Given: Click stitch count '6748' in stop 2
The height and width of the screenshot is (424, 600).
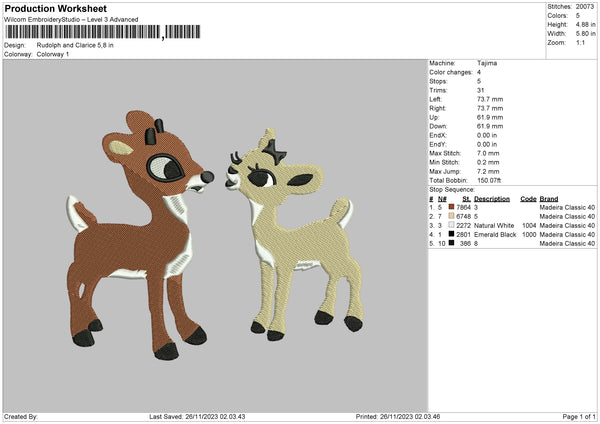Looking at the screenshot, I should coord(463,216).
